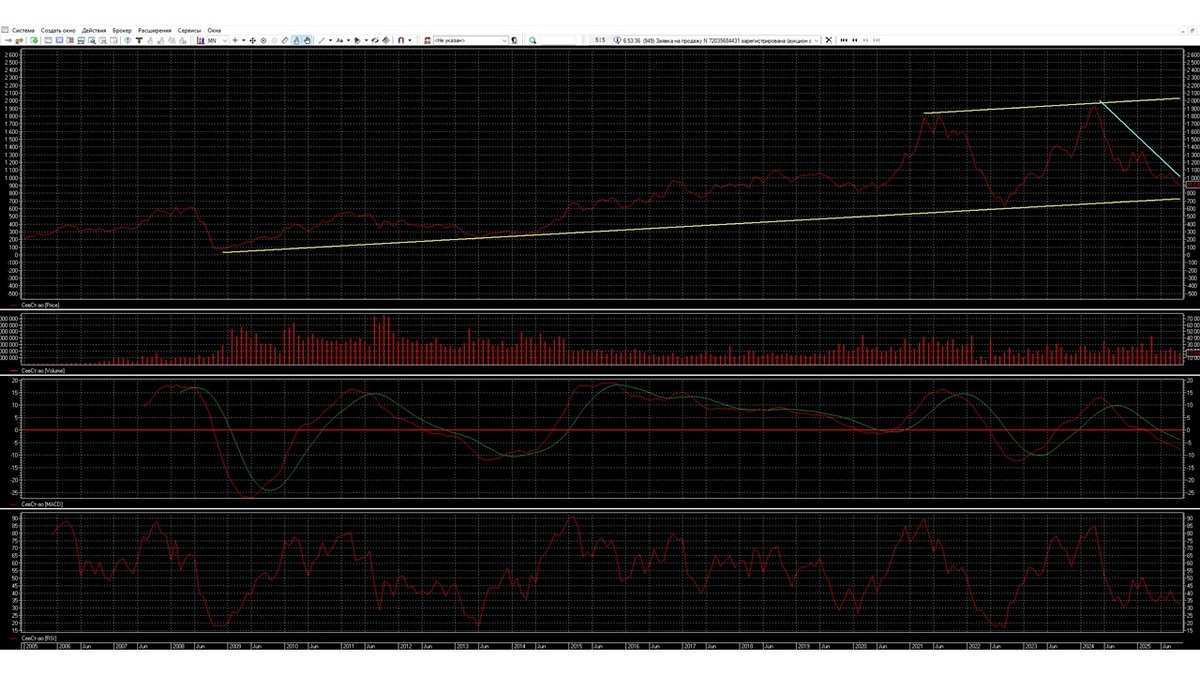Click the icon right after client code combo
1200x675 pixels.
(x=513, y=40)
